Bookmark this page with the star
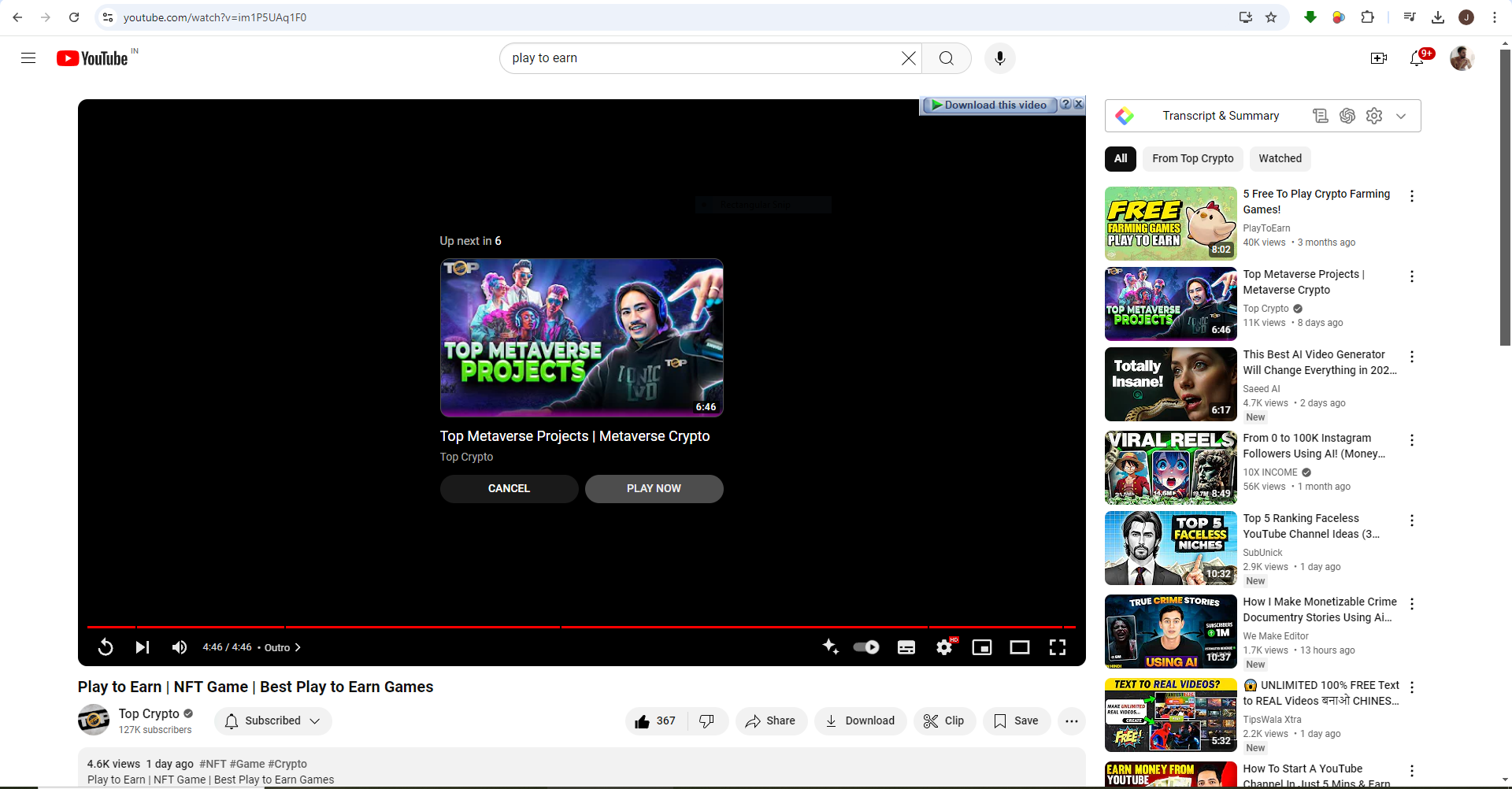This screenshot has height=789, width=1512. pos(1271,17)
